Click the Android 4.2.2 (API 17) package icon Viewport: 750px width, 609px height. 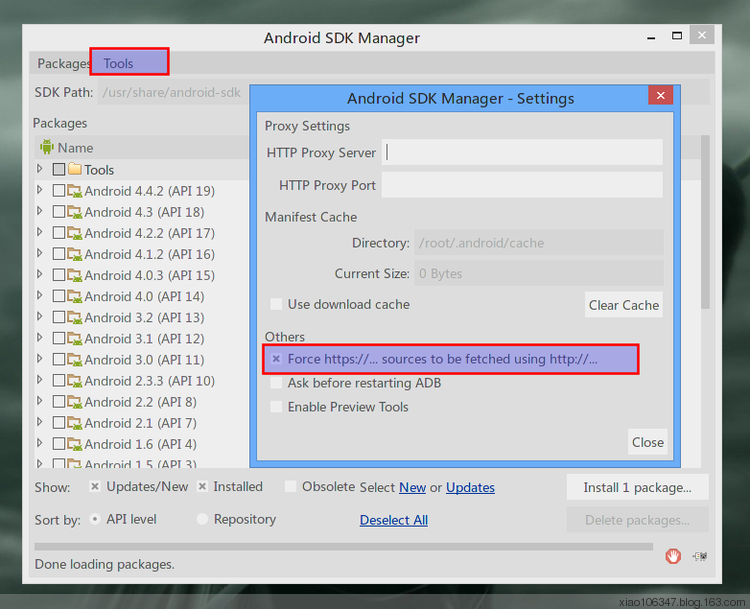coord(74,233)
